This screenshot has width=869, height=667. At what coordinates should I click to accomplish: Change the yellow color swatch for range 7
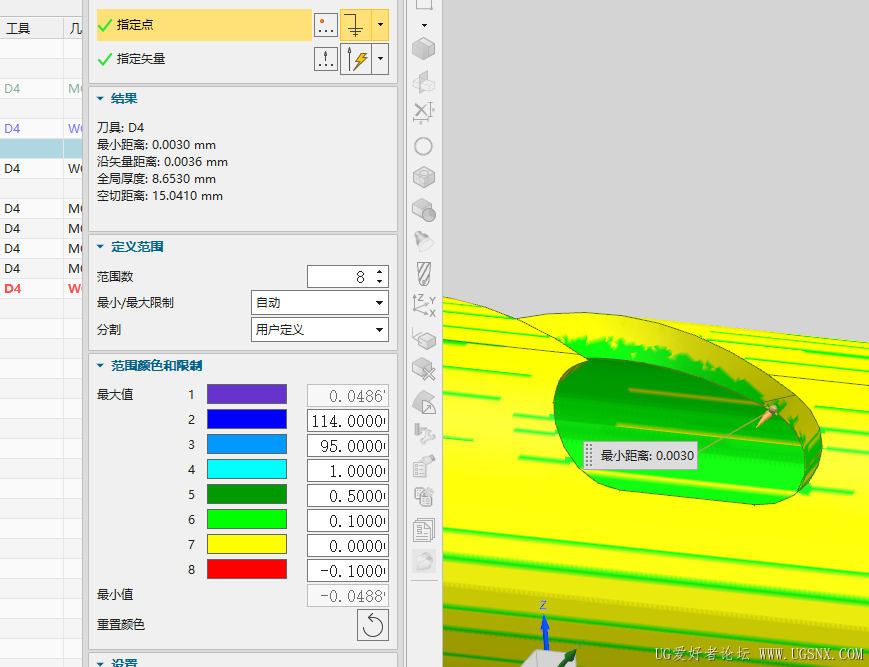coord(246,545)
